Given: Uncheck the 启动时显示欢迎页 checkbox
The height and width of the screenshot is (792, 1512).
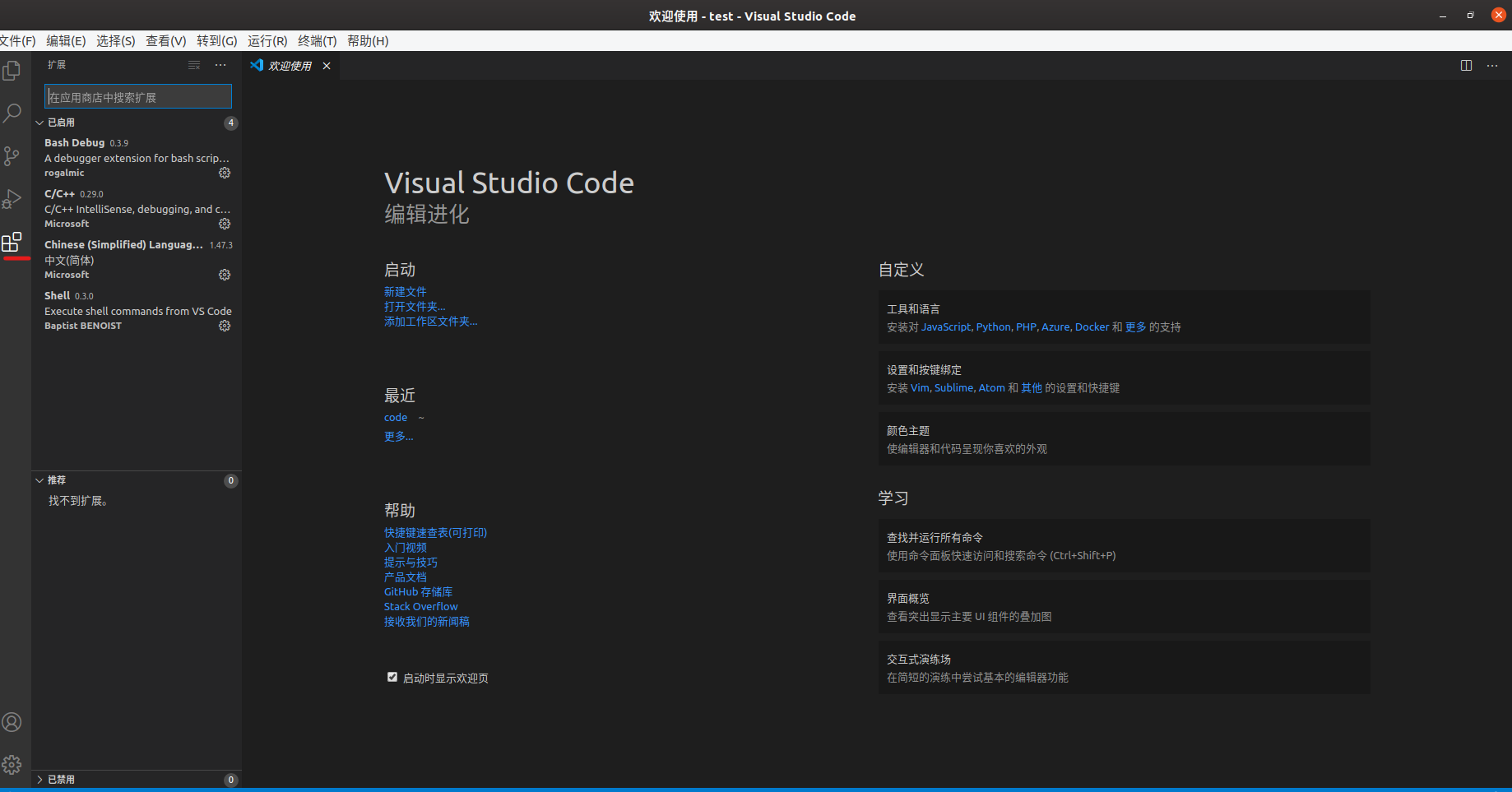Looking at the screenshot, I should [x=392, y=677].
